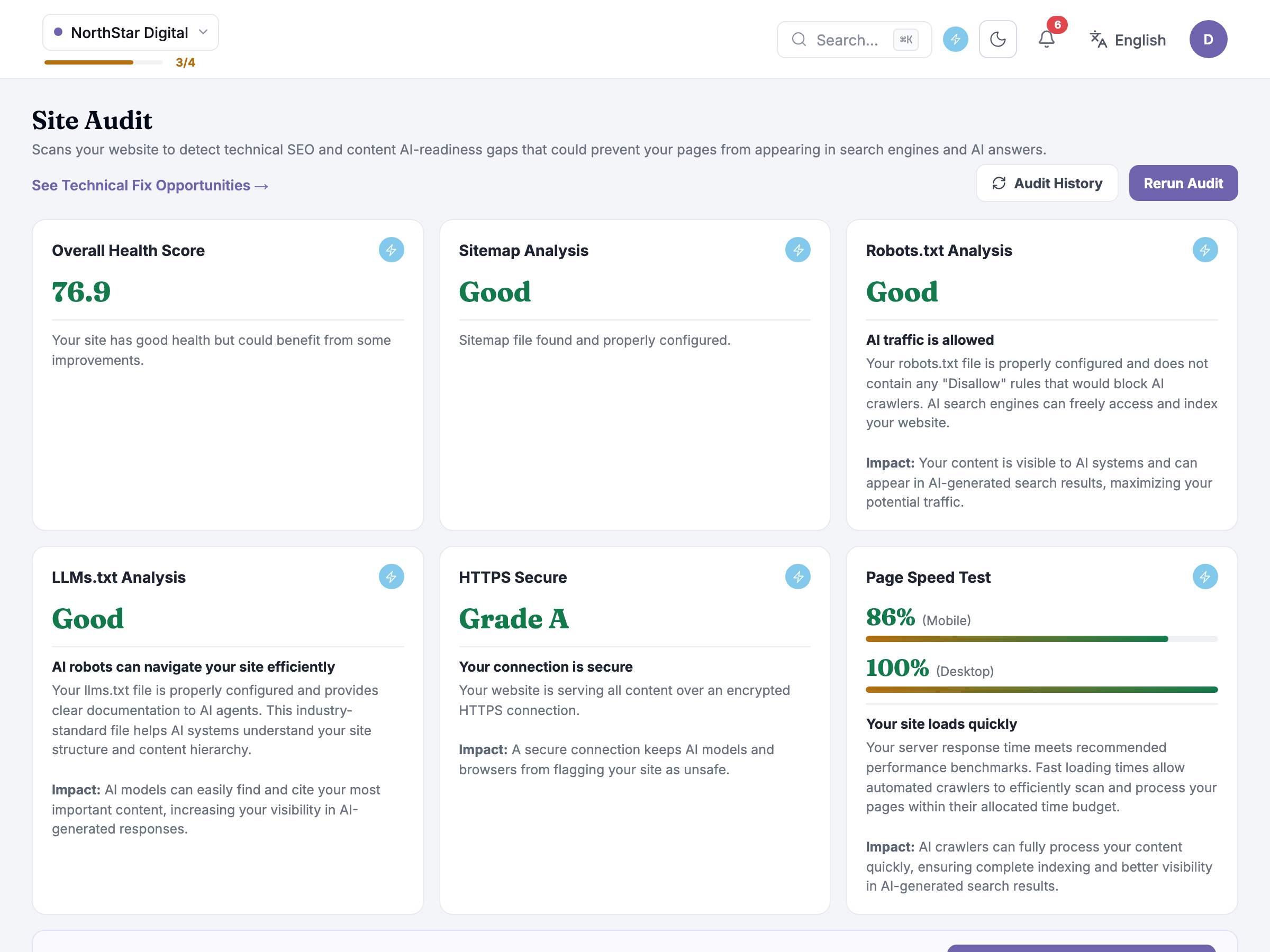Open notifications bell with 6 badge
The image size is (1270, 952).
click(1047, 39)
